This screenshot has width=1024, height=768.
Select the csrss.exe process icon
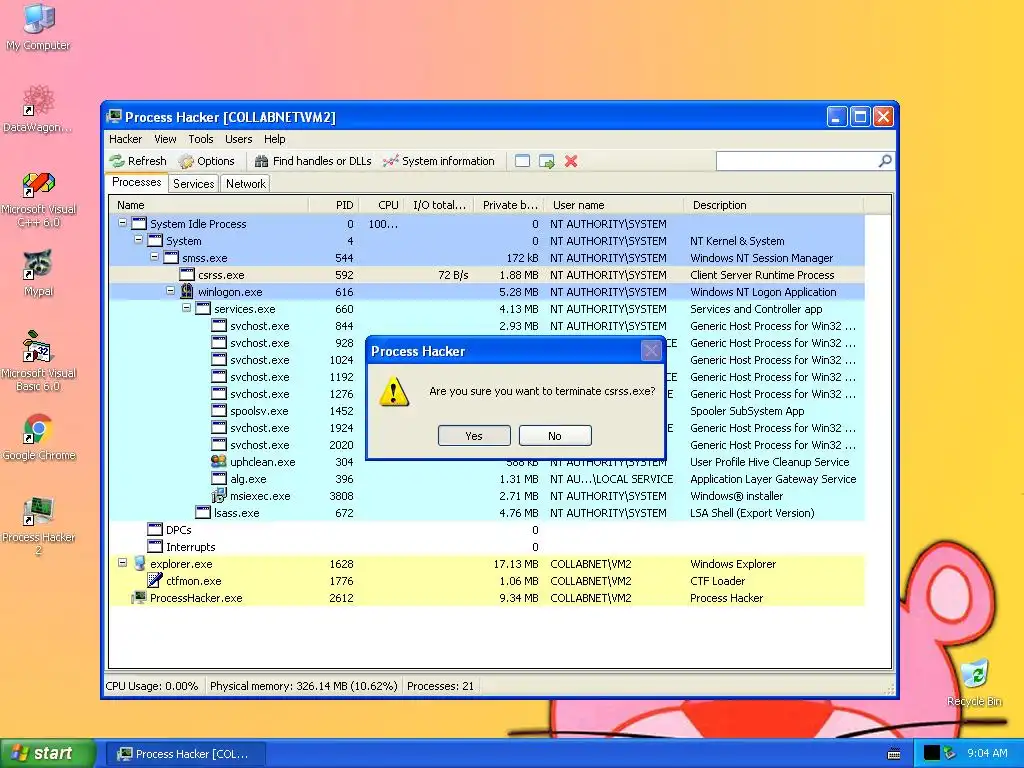coord(187,274)
